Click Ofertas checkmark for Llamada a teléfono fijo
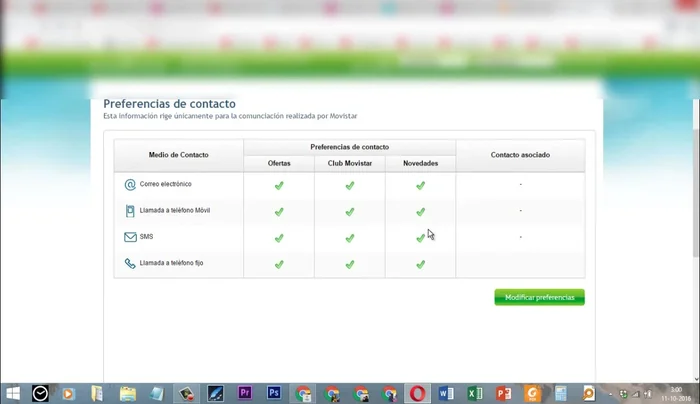The image size is (700, 404). point(279,264)
